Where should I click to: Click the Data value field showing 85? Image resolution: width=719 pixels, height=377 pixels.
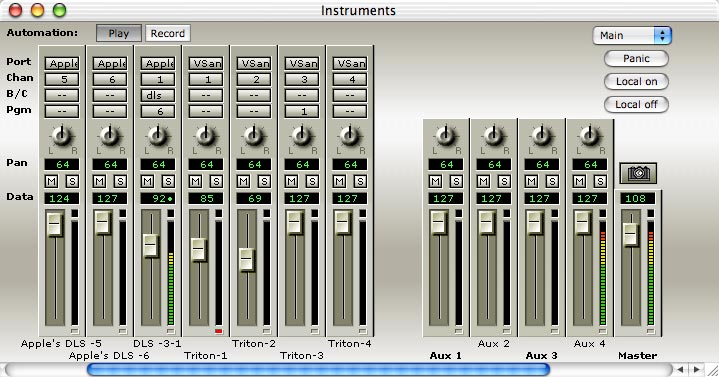click(206, 199)
